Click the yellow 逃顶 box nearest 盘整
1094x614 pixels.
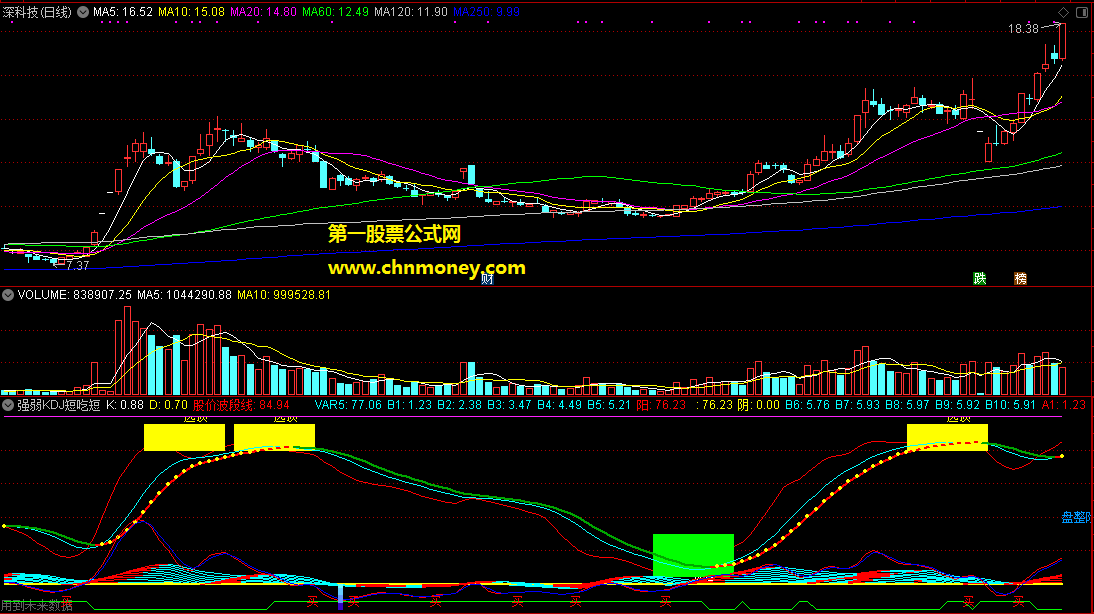point(947,437)
